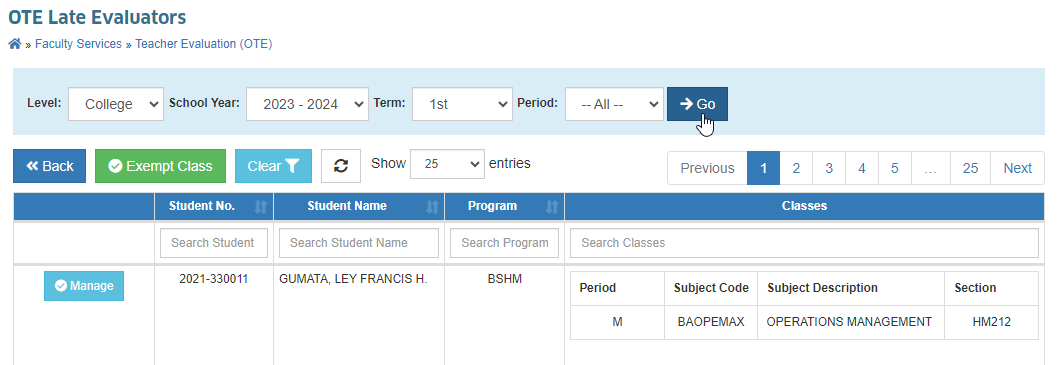Screen dimensions: 1059x365
Task: Select student number 2021-330011
Action: (x=213, y=279)
